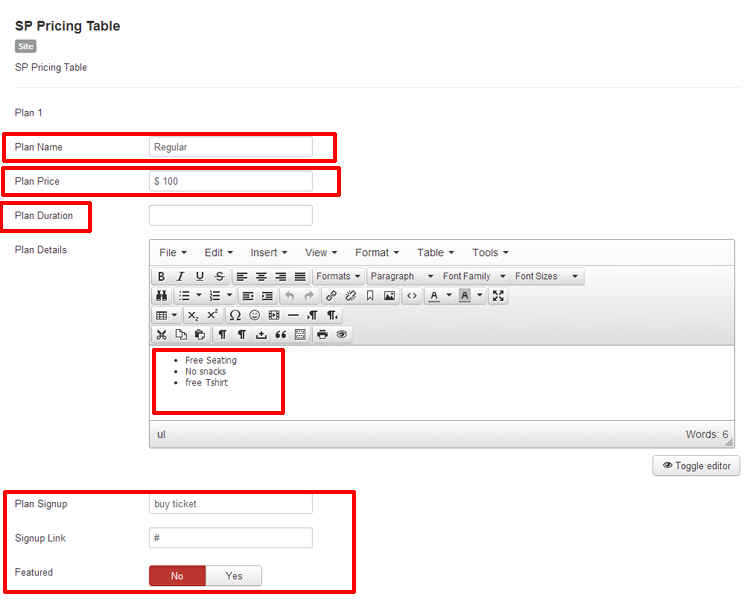This screenshot has height=613, width=750.
Task: Click the Toggle editor button
Action: (696, 466)
